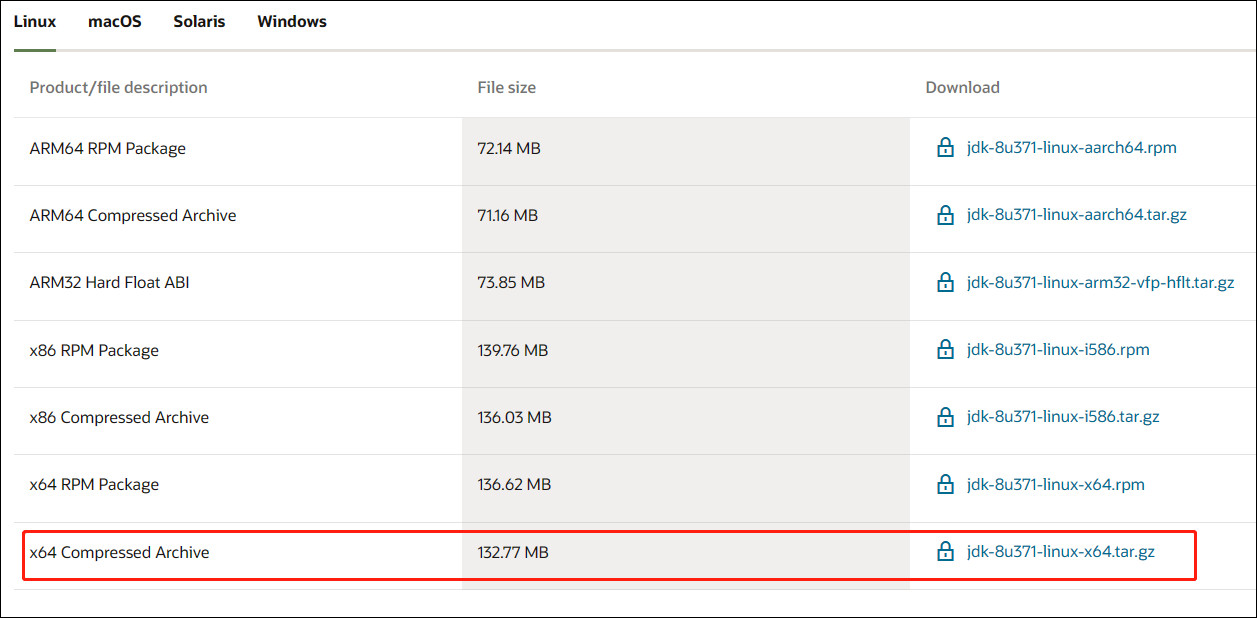Screen dimensions: 1257x618
Task: Click lock icon beside jdk-8u371-linux-x64.tar.gz
Action: [x=945, y=551]
